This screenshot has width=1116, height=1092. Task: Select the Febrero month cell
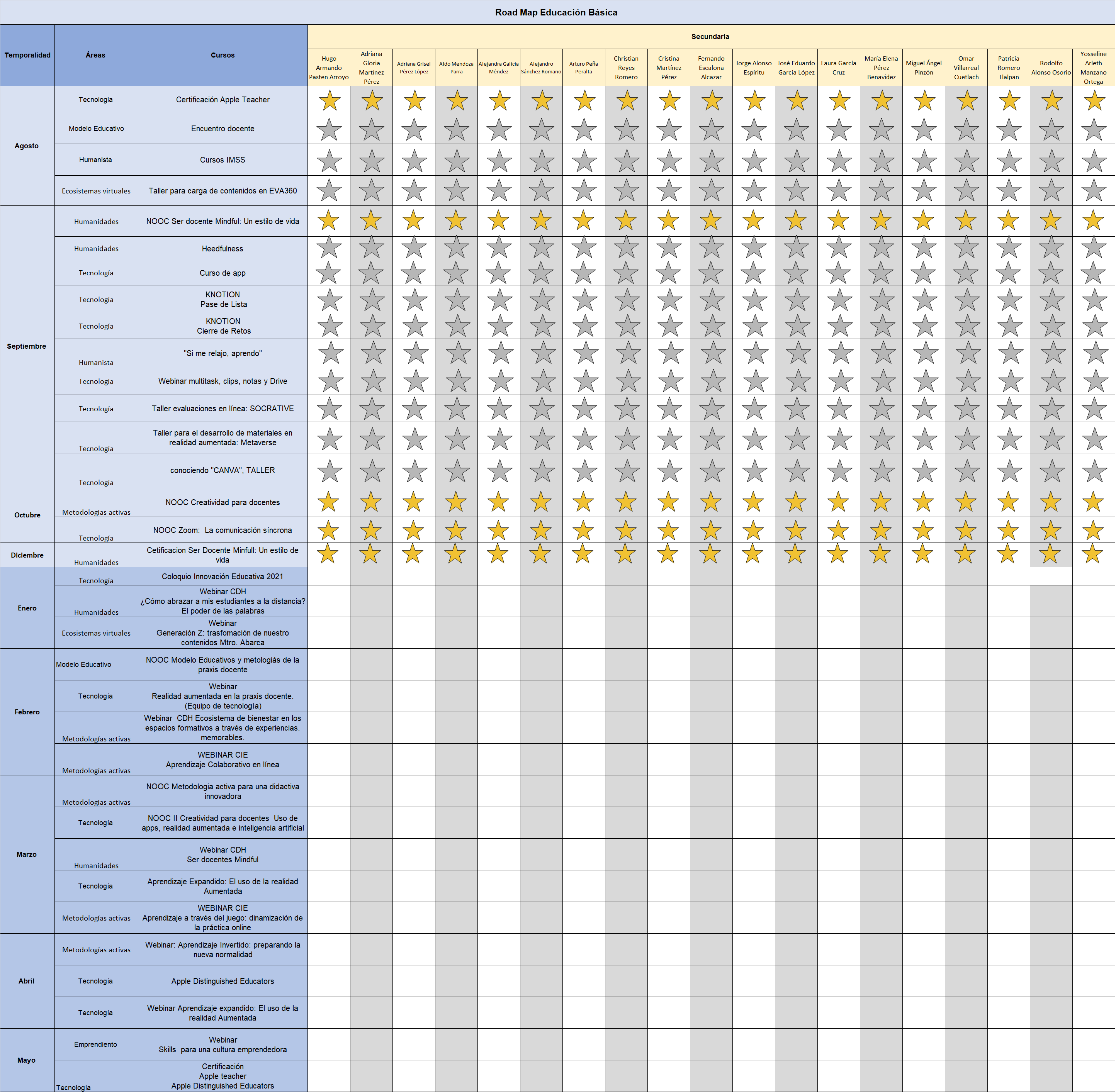(x=27, y=712)
